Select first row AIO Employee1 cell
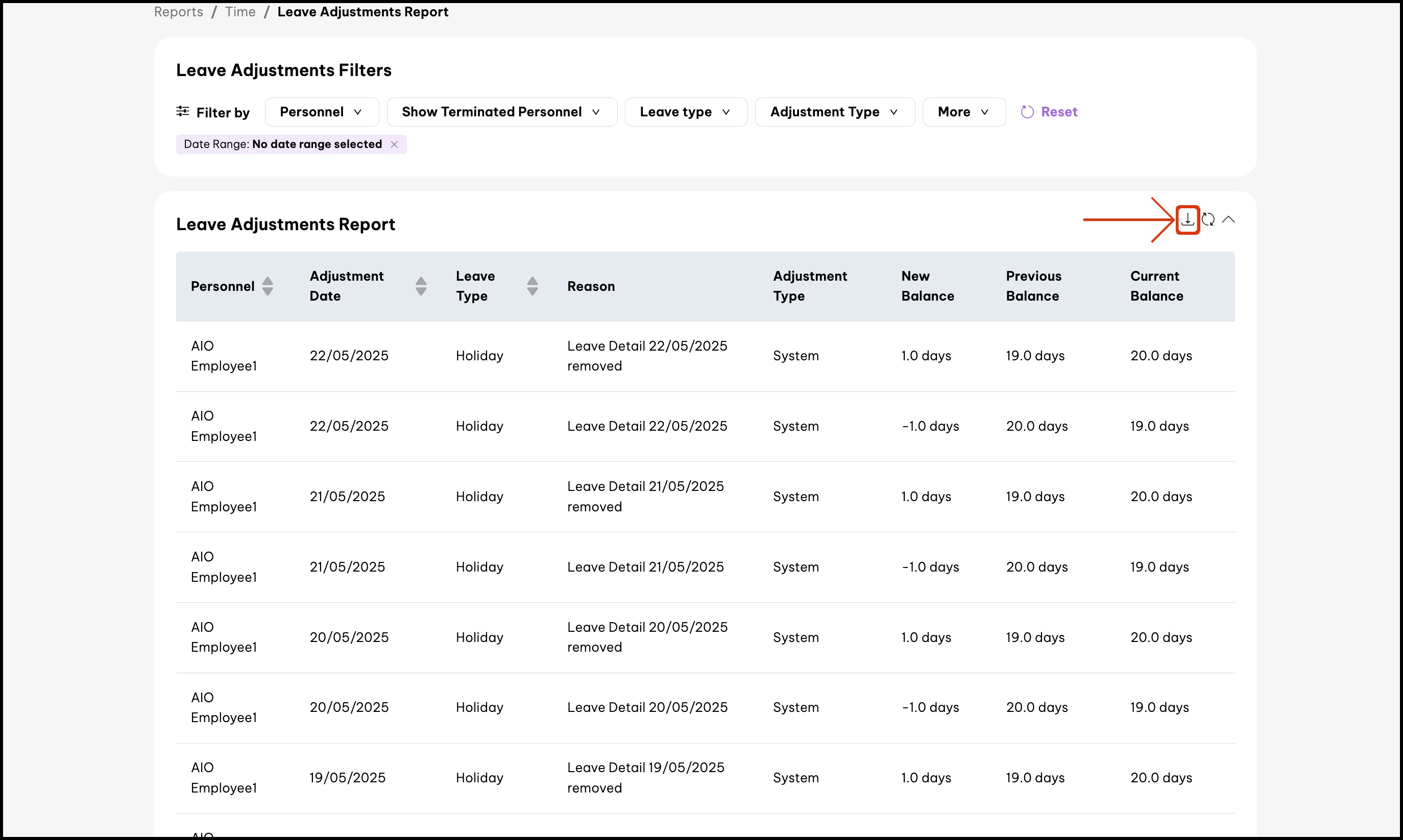 (224, 356)
